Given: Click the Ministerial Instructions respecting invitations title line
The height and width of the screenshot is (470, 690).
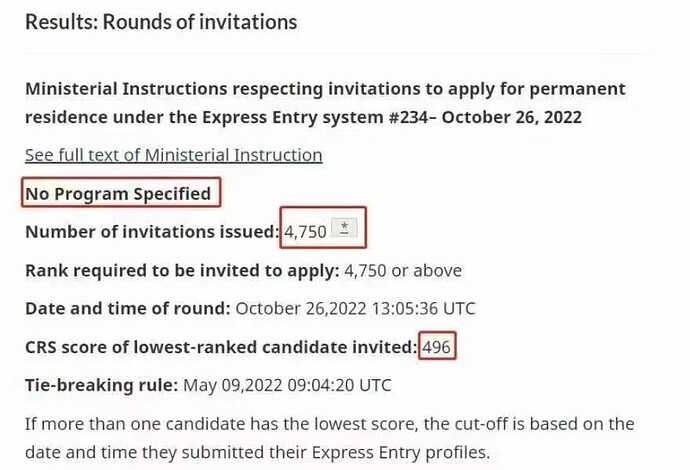Looking at the screenshot, I should [x=325, y=89].
